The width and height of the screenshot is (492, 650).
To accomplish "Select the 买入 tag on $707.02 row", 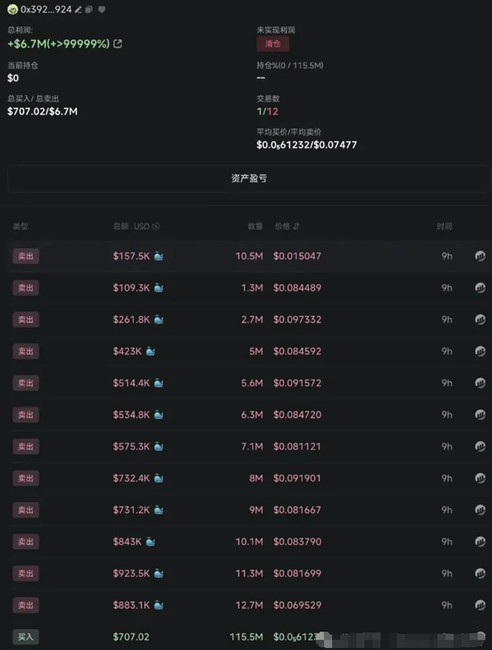I will 26,637.
